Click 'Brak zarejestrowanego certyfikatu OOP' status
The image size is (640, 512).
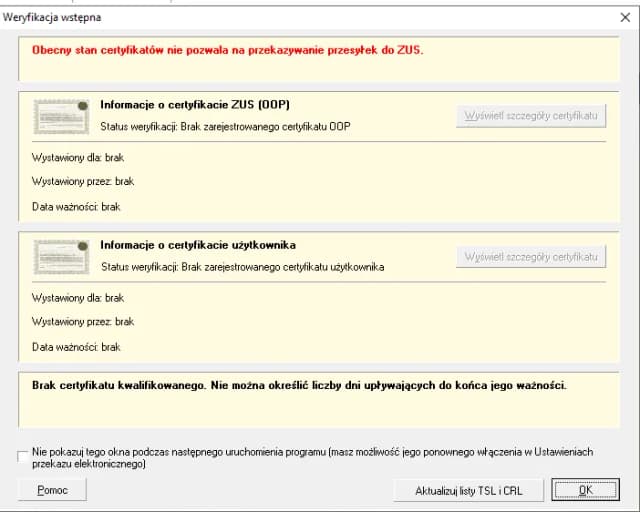[265, 127]
